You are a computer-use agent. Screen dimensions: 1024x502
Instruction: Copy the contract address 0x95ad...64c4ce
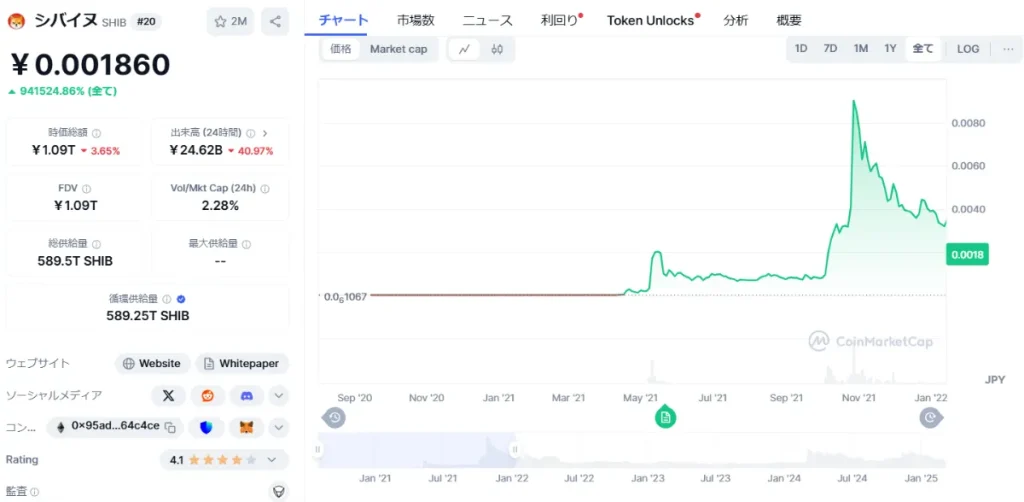[x=170, y=427]
